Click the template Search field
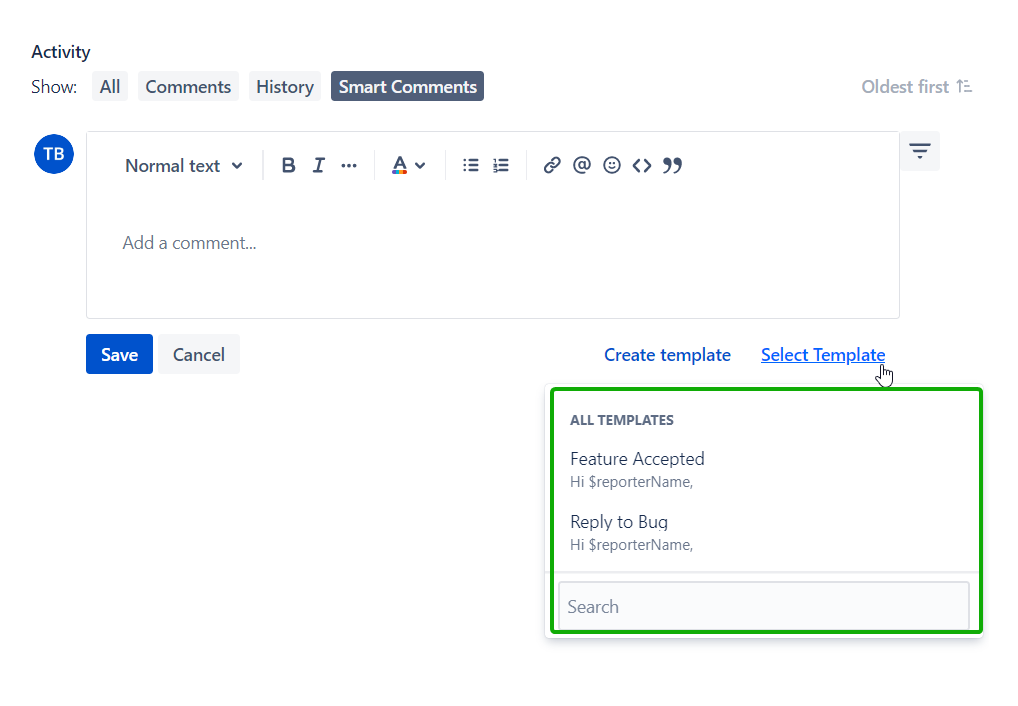The width and height of the screenshot is (1018, 706). (763, 607)
